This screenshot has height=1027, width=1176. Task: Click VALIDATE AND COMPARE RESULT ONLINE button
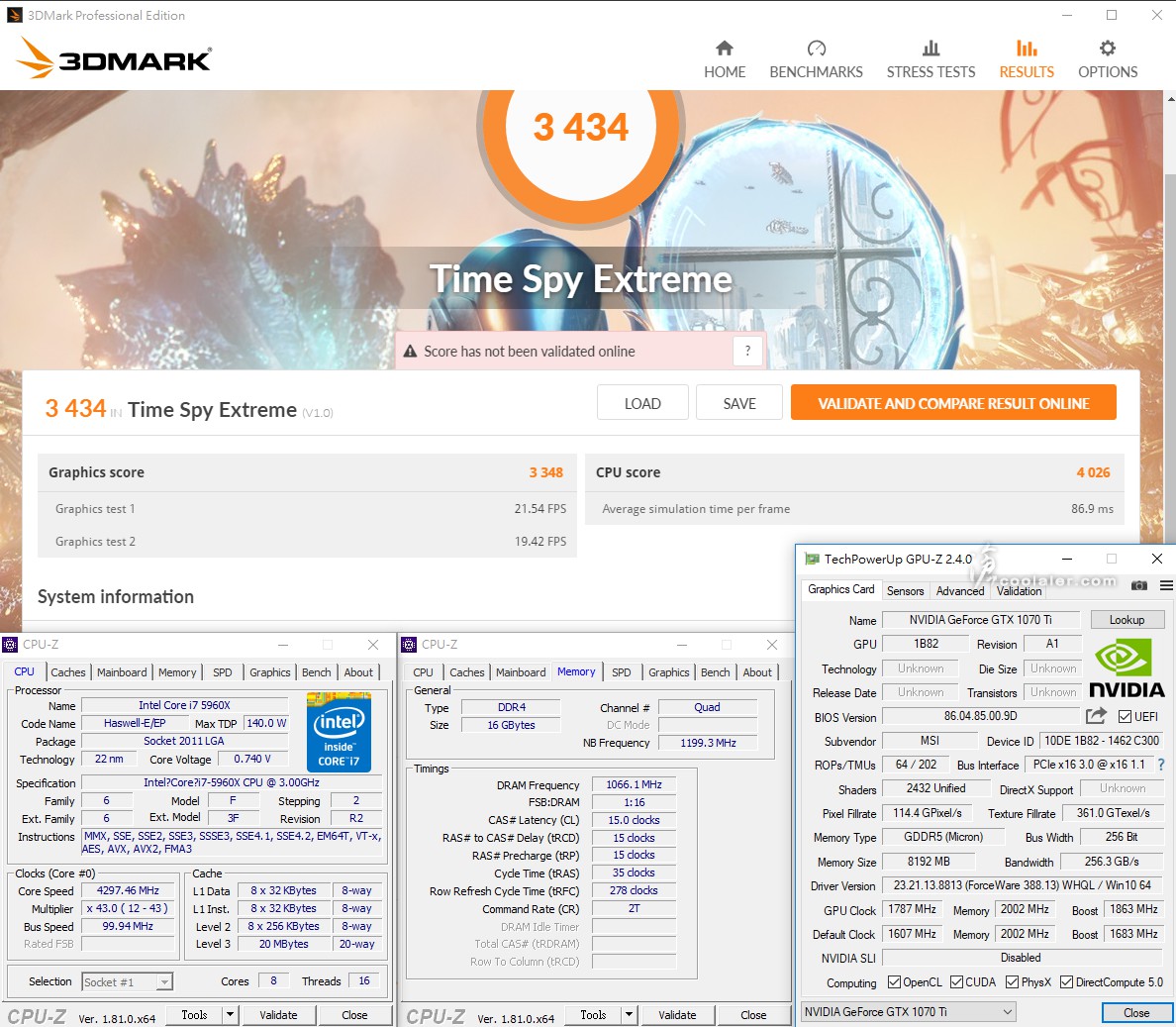pyautogui.click(x=953, y=403)
